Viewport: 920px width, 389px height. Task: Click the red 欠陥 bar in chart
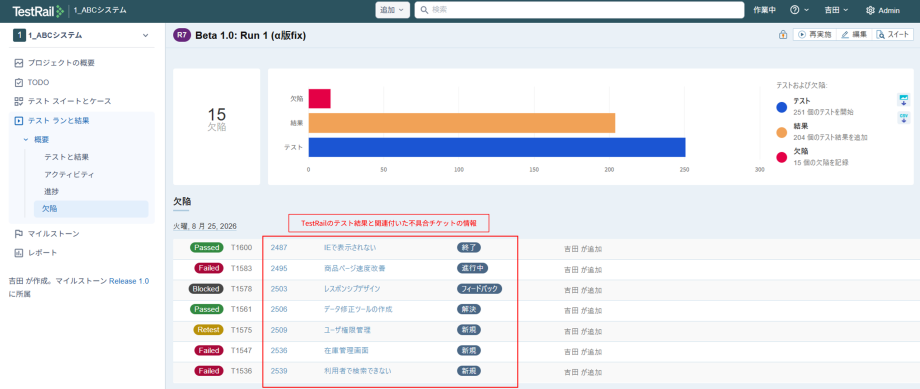[320, 99]
